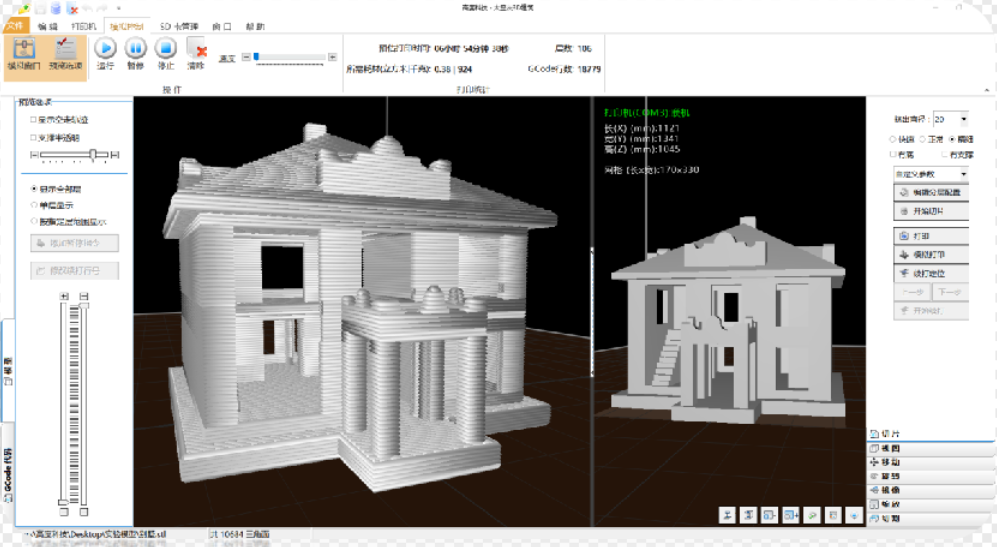Click the minus icon left of speed slider
This screenshot has width=997, height=547.
point(246,57)
